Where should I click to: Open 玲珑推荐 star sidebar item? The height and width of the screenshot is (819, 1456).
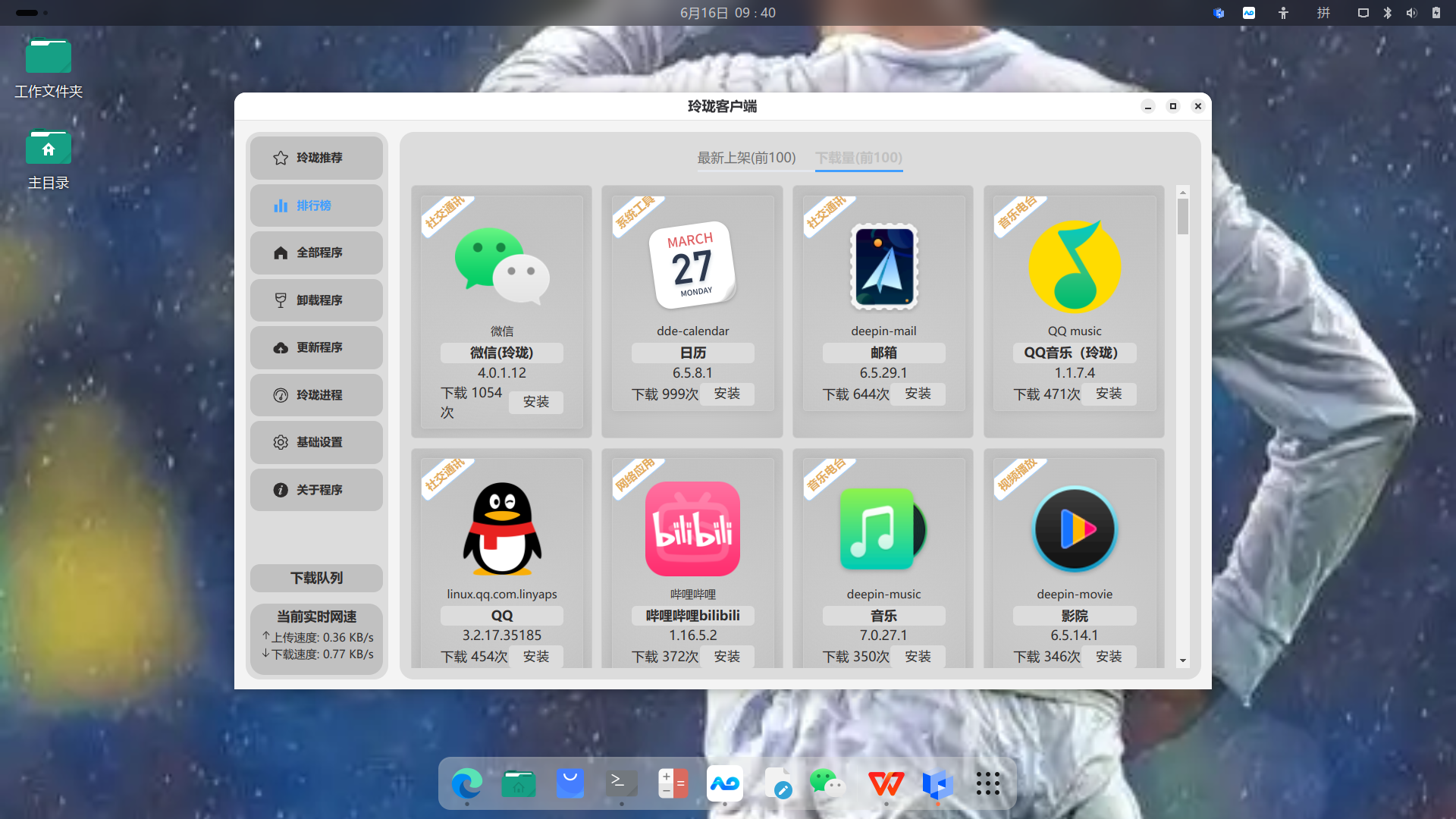coord(316,158)
